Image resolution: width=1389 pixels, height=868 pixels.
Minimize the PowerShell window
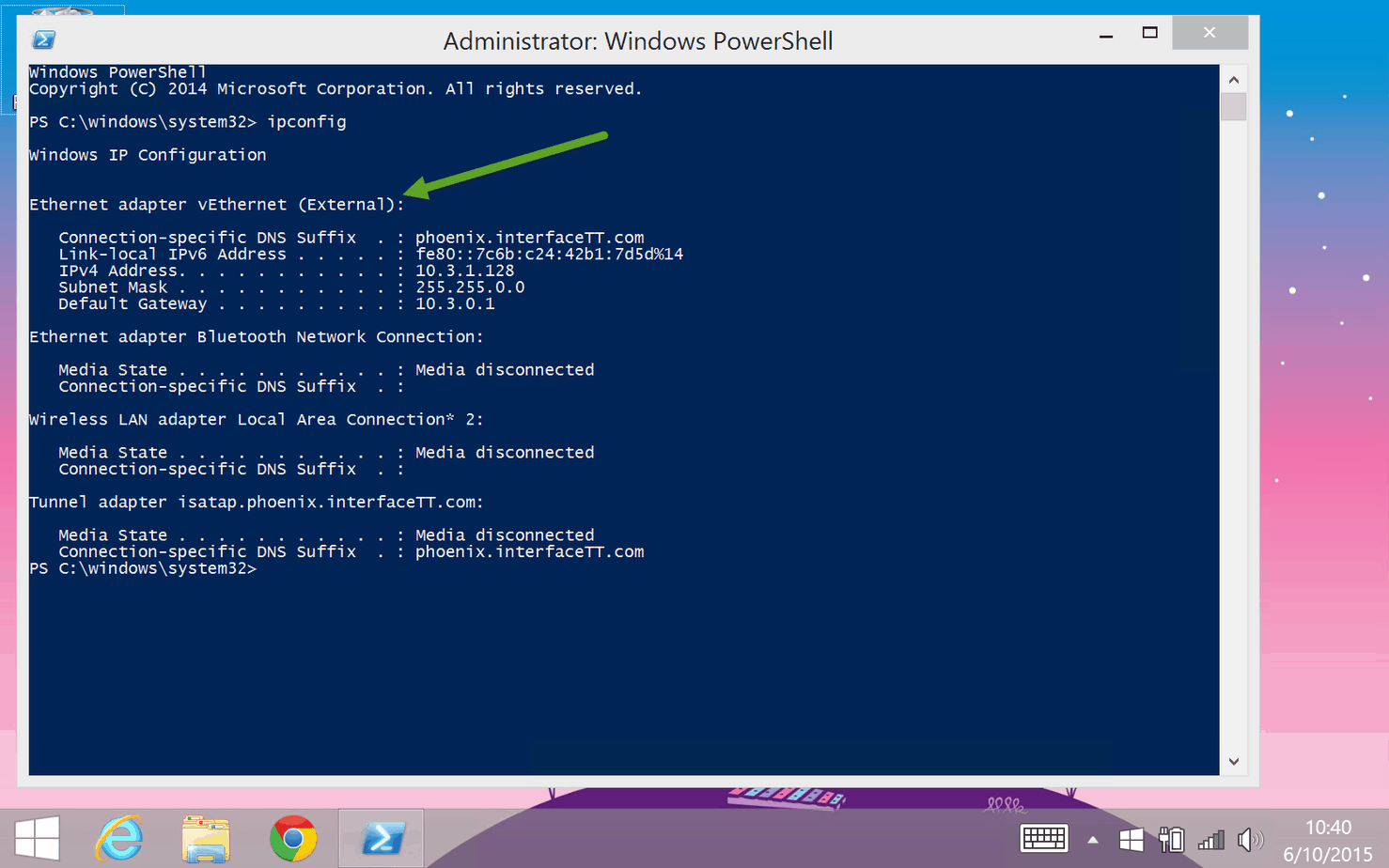[x=1106, y=34]
